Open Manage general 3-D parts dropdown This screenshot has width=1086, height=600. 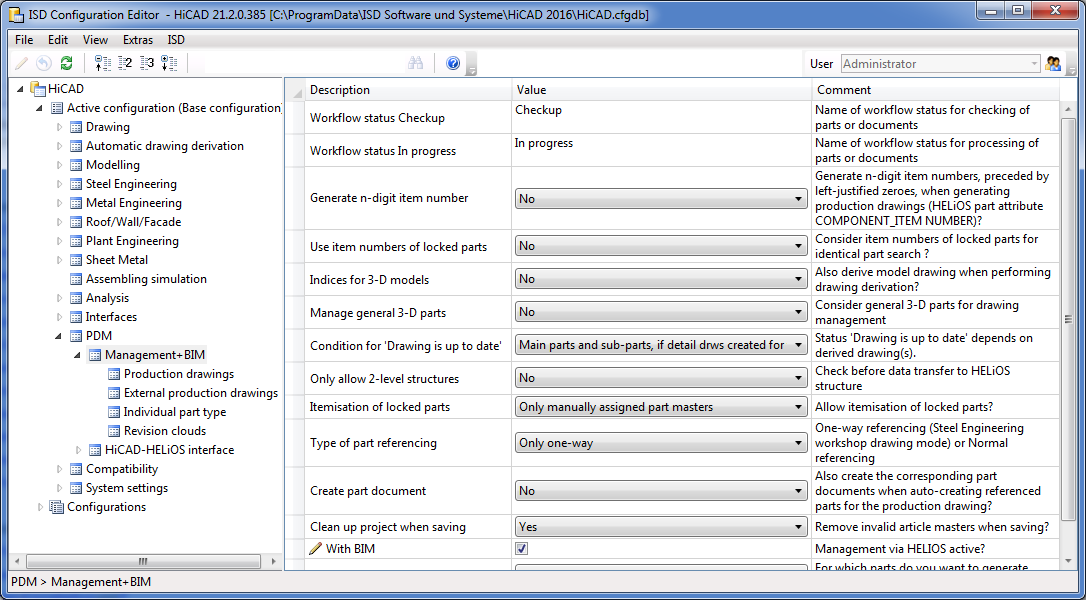click(x=661, y=312)
